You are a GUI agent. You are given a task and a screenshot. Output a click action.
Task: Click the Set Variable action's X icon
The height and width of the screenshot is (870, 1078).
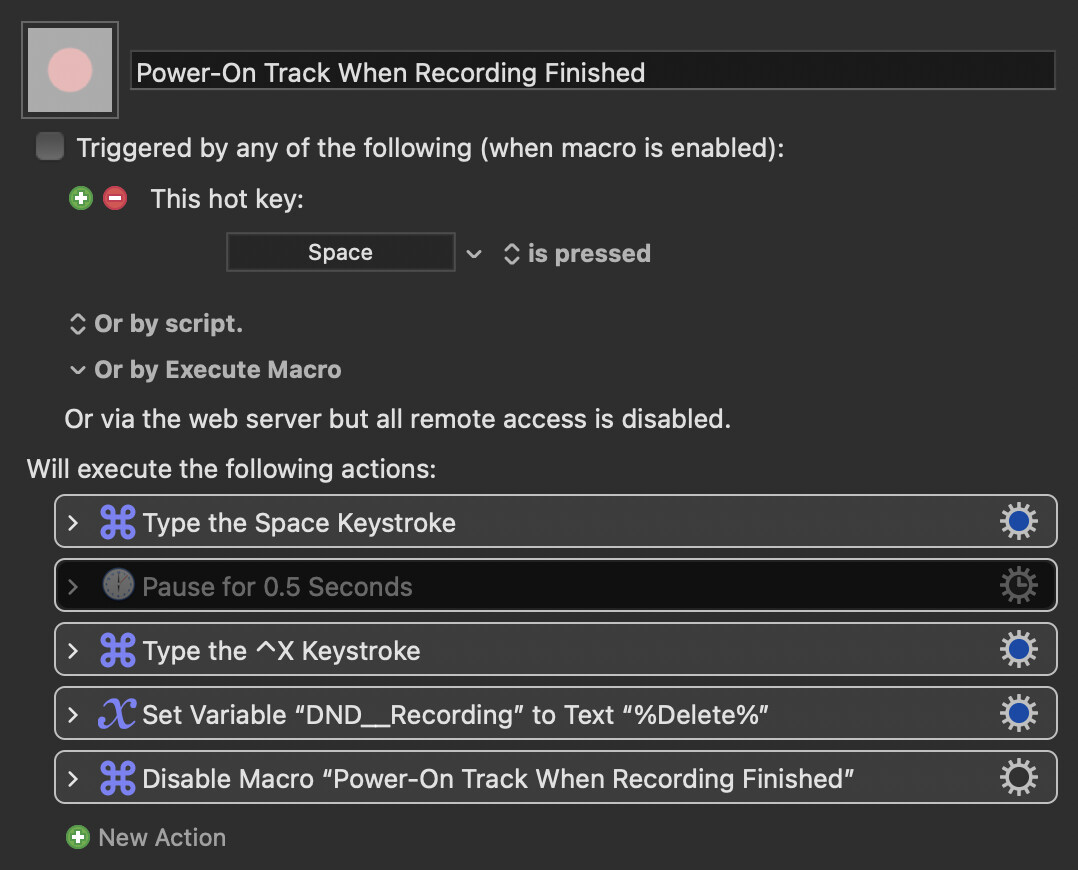[x=116, y=715]
